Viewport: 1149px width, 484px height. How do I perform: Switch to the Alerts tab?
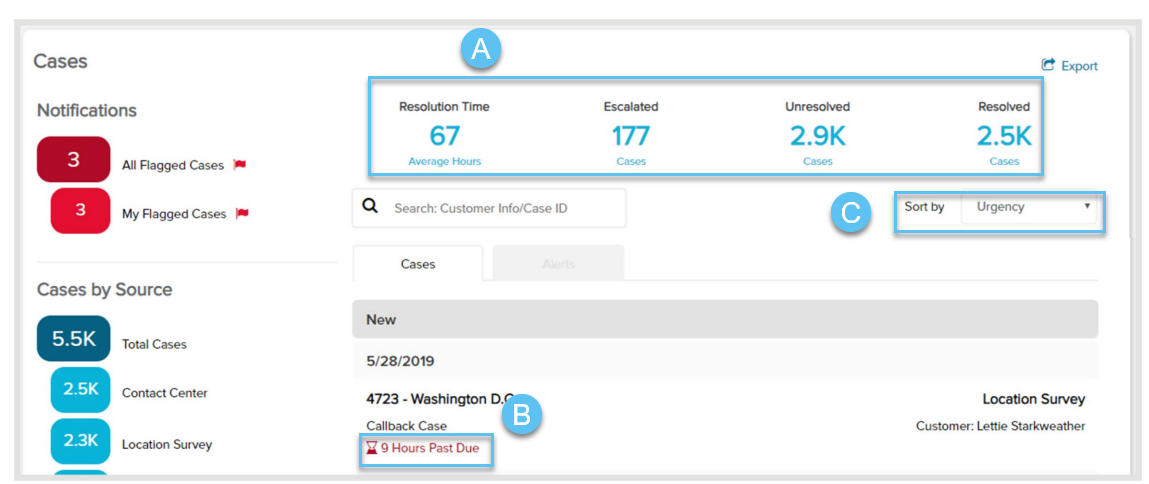pos(558,264)
